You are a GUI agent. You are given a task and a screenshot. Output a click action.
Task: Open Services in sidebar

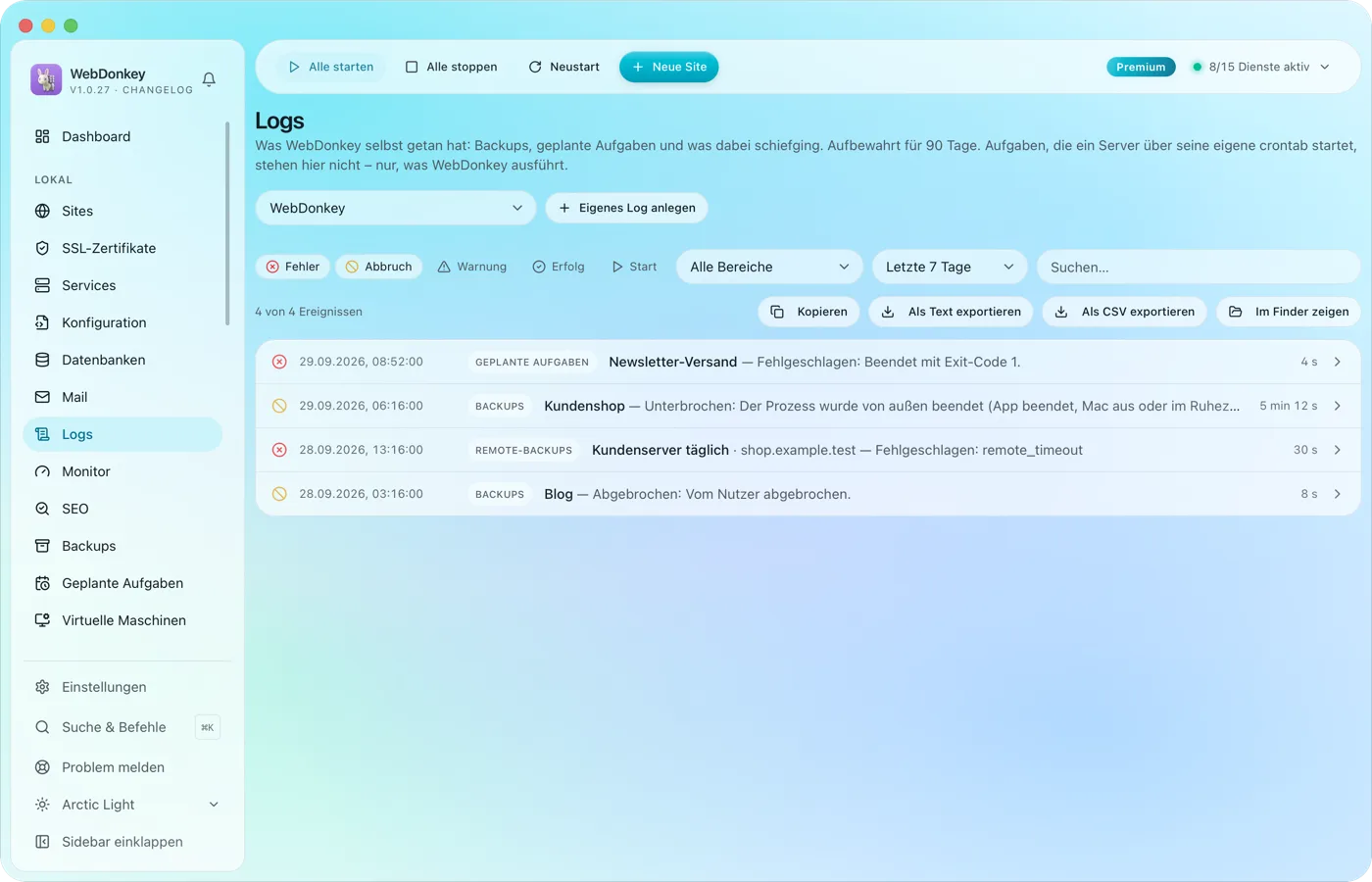(122, 285)
